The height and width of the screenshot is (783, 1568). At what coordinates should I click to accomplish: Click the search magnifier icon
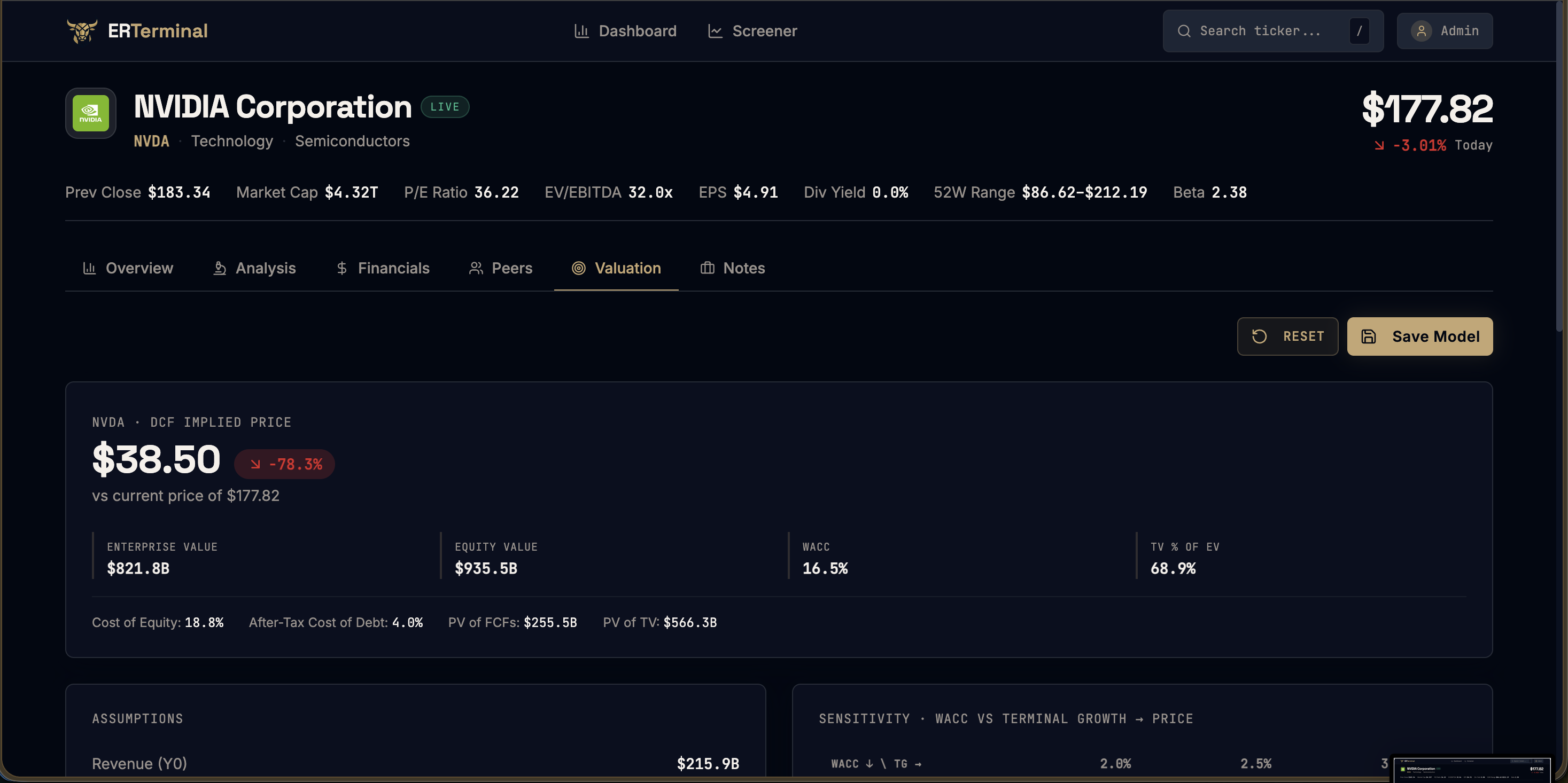(1184, 31)
